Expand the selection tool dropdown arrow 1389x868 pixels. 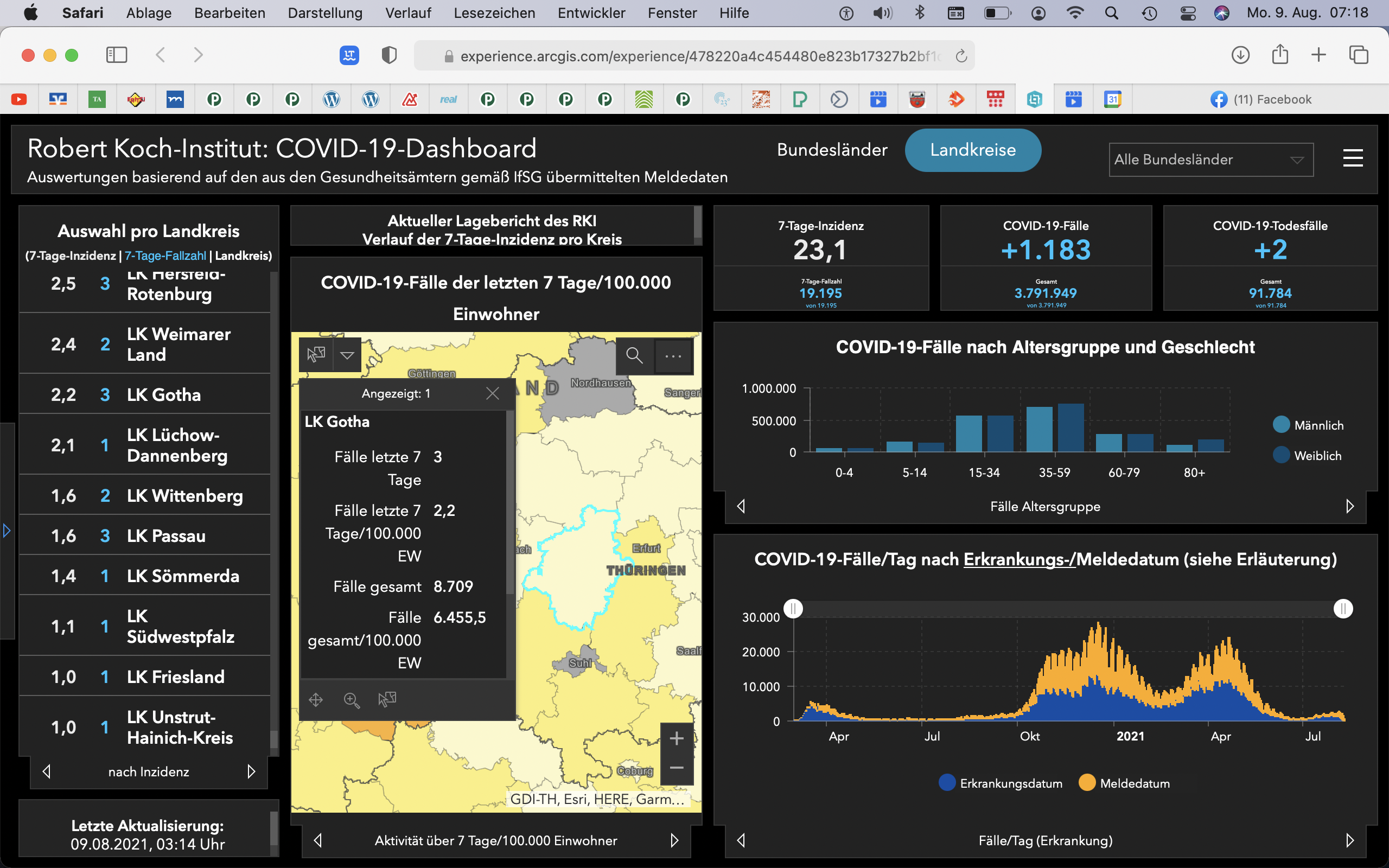coord(347,355)
